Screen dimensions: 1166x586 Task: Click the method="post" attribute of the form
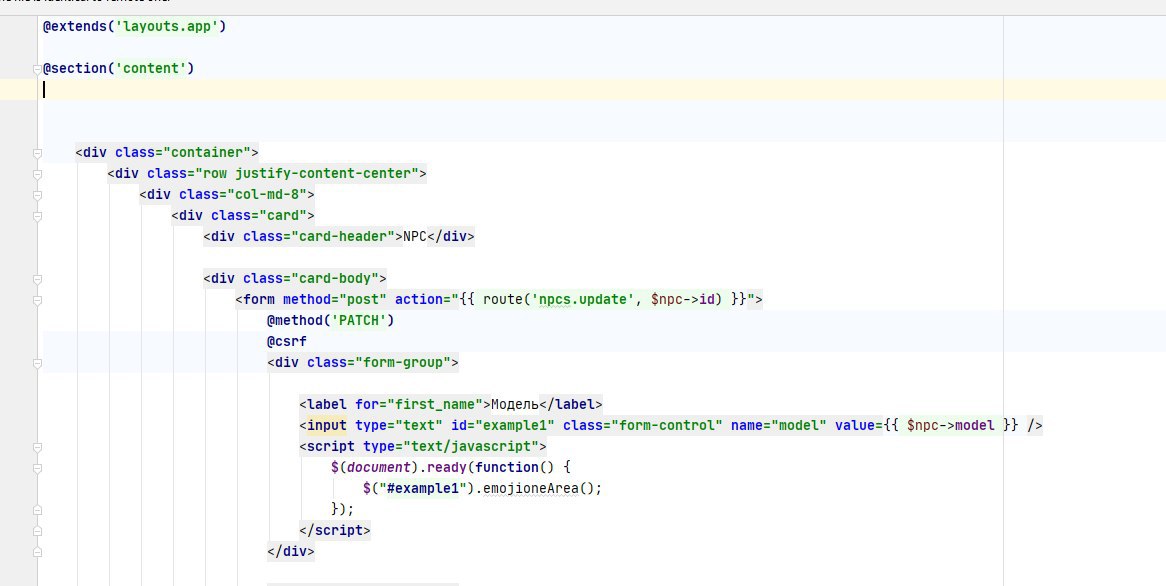coord(335,299)
